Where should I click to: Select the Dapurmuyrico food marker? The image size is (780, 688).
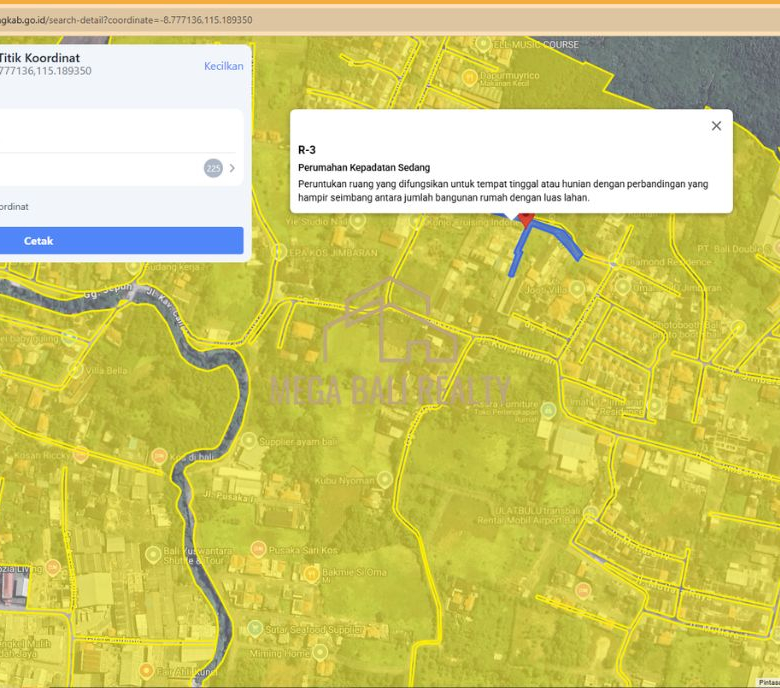click(x=468, y=77)
